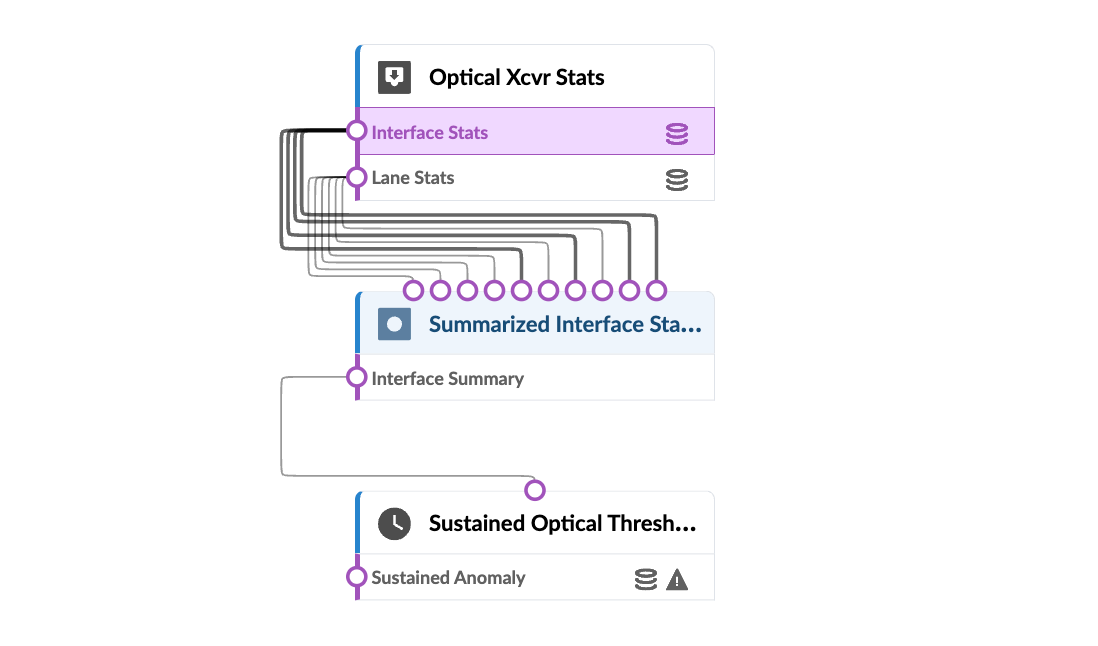The height and width of the screenshot is (646, 1098).
Task: Click the Sustained Optical Threshold clock icon
Action: pos(394,523)
